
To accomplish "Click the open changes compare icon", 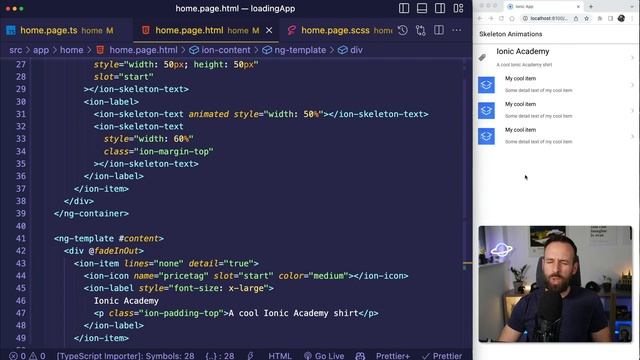I will click(420, 30).
